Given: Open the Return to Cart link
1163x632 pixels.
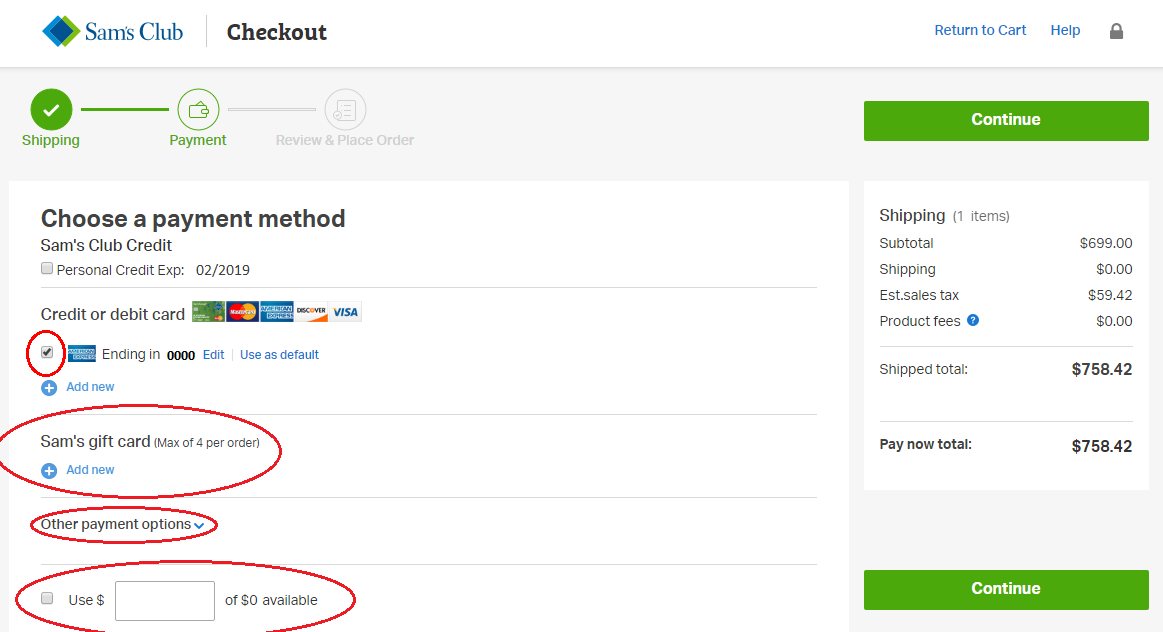Looking at the screenshot, I should (x=980, y=30).
